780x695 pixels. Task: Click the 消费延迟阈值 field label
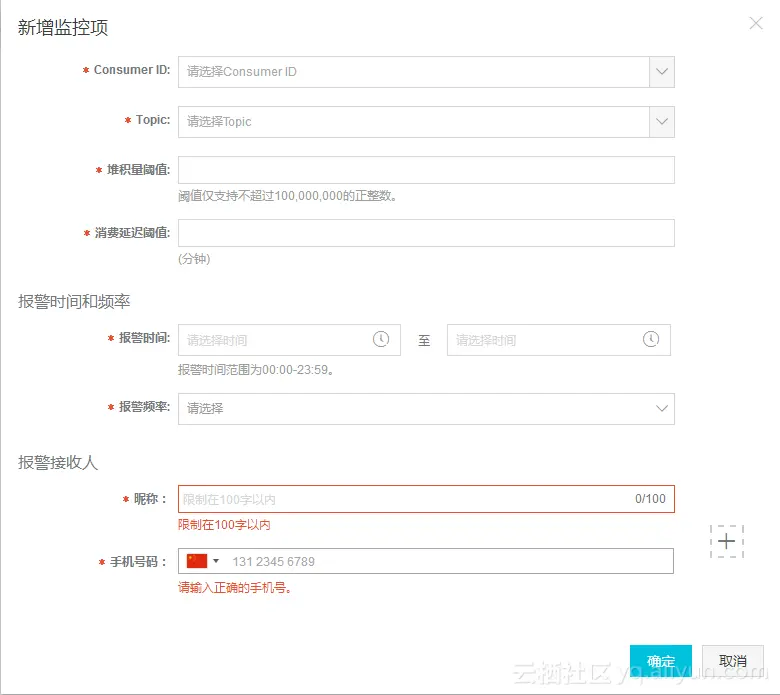[132, 233]
